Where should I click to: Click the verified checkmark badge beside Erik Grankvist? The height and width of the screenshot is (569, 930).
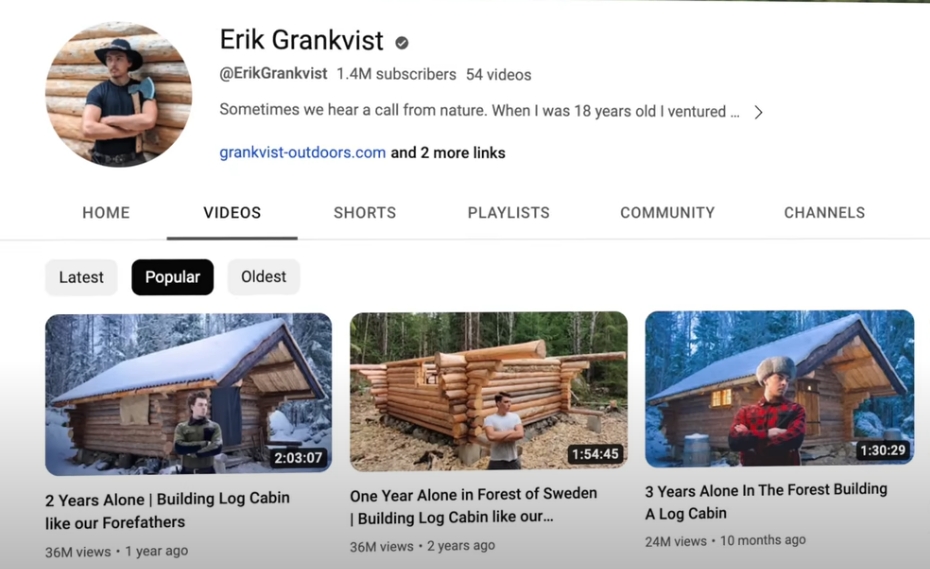[402, 43]
